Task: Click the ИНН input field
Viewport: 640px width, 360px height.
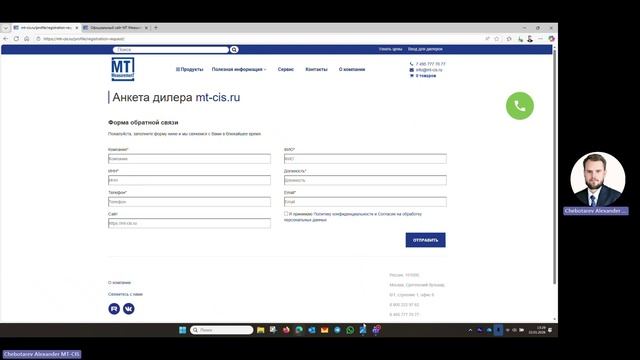Action: [189, 180]
